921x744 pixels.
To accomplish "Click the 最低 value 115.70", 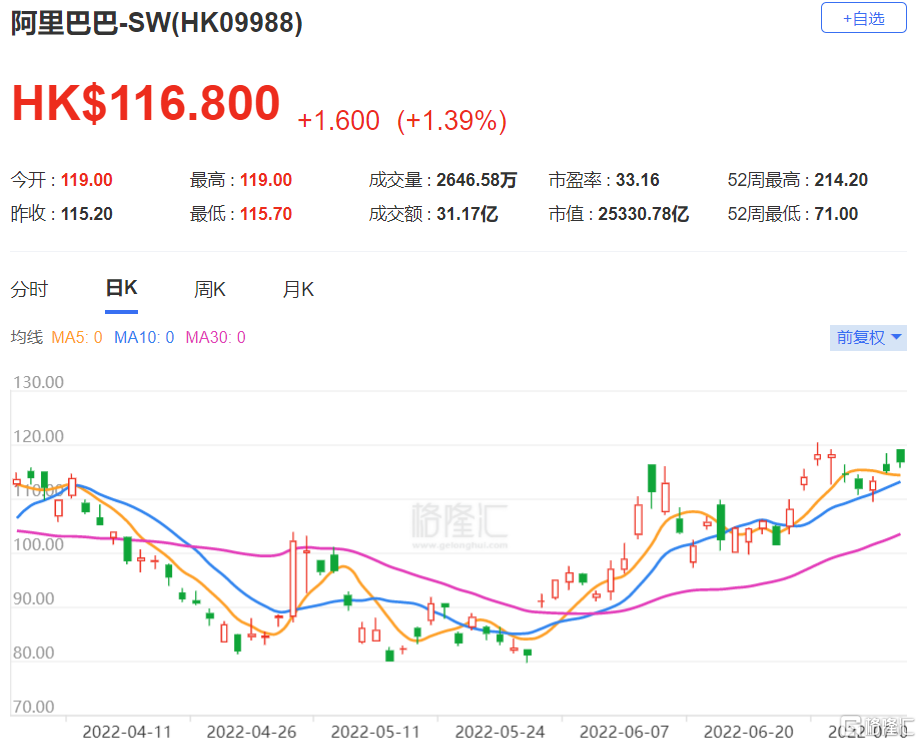I will (266, 214).
